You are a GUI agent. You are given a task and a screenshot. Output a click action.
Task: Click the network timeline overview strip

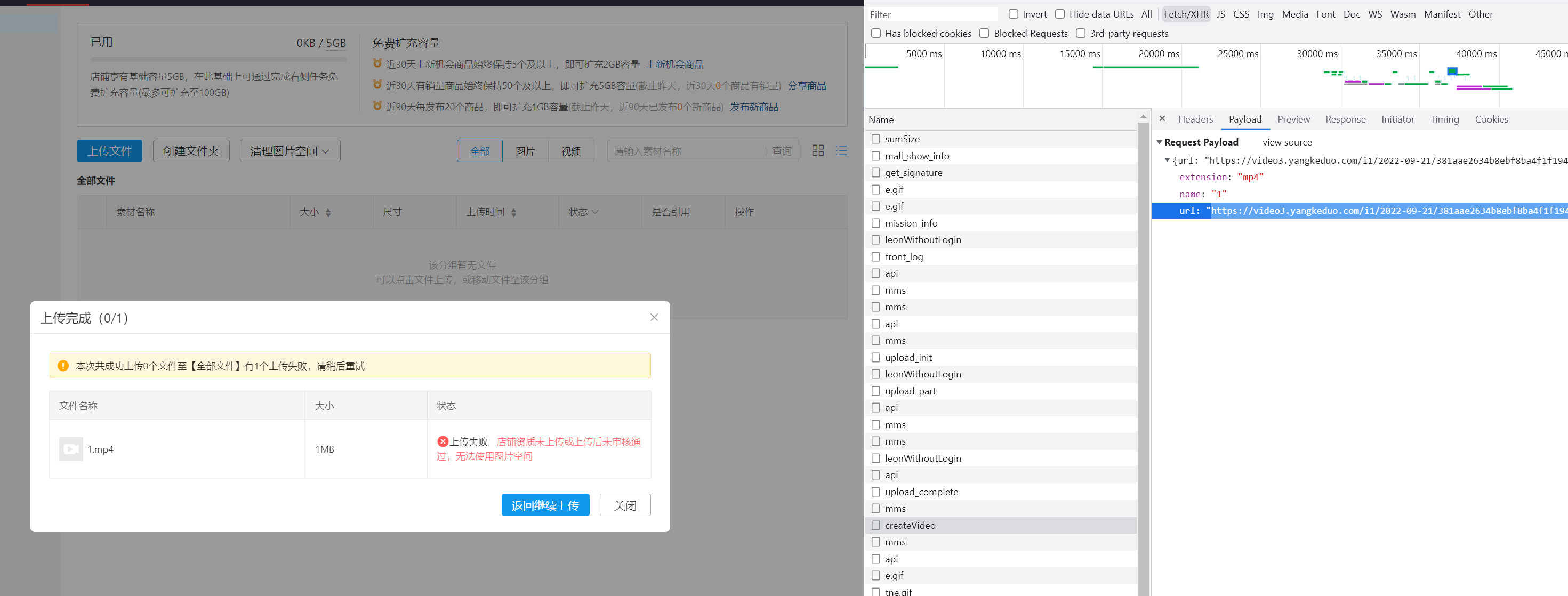pos(1217,76)
